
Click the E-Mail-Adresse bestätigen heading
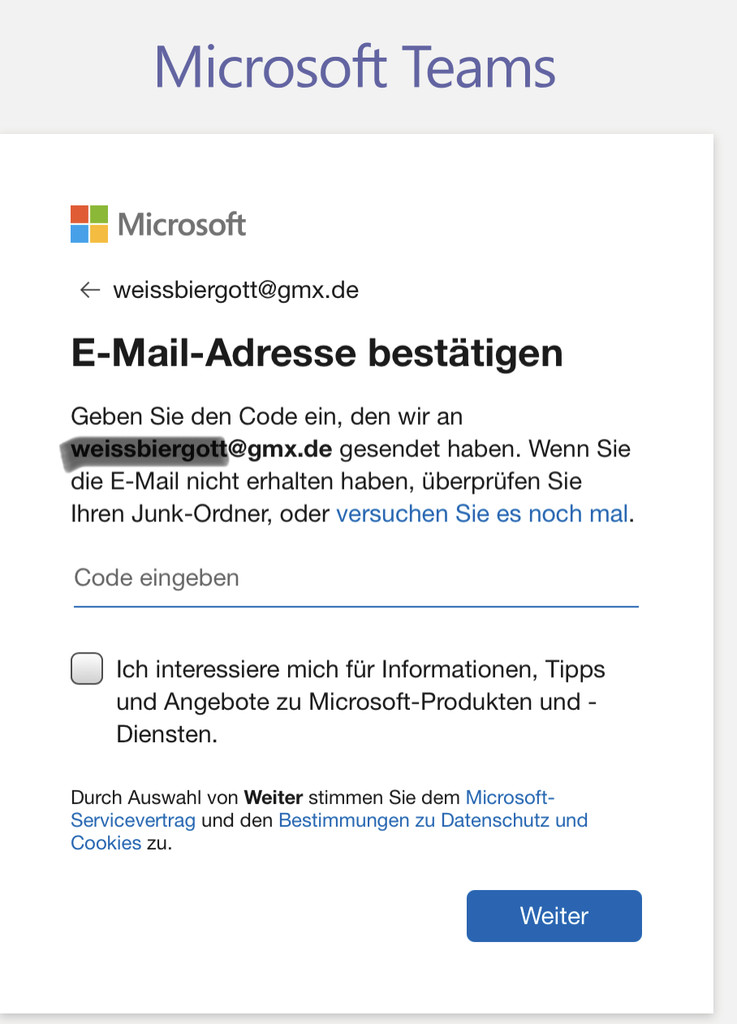[x=317, y=353]
